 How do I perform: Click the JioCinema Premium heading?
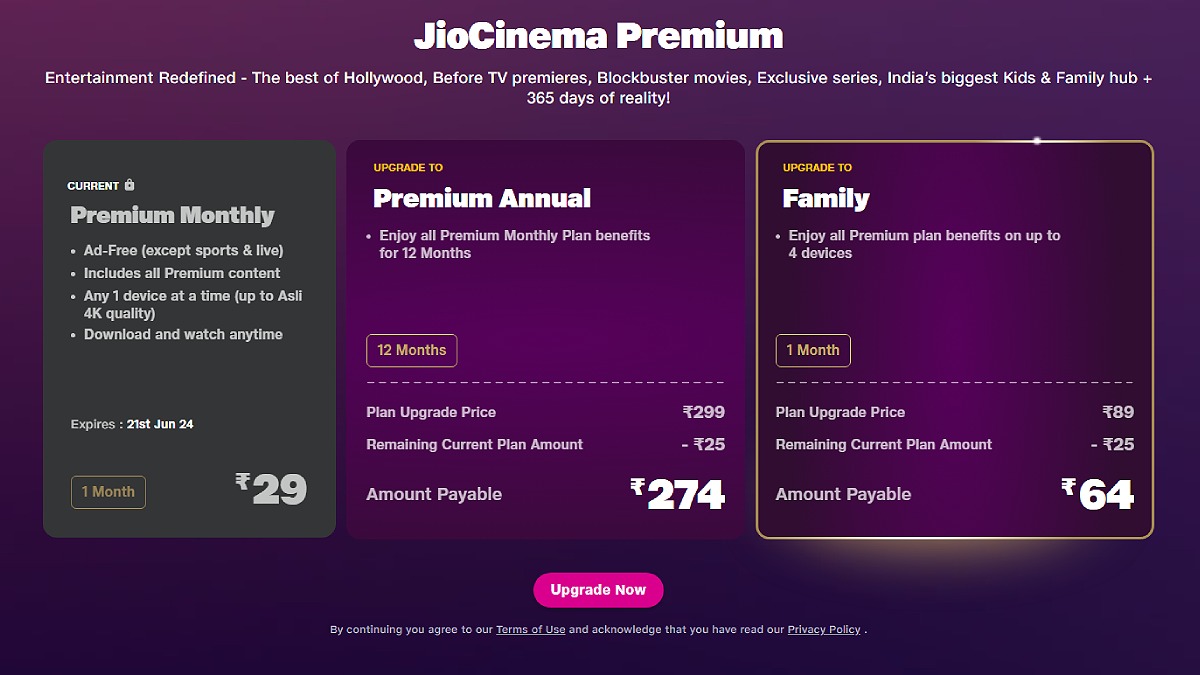pos(599,36)
